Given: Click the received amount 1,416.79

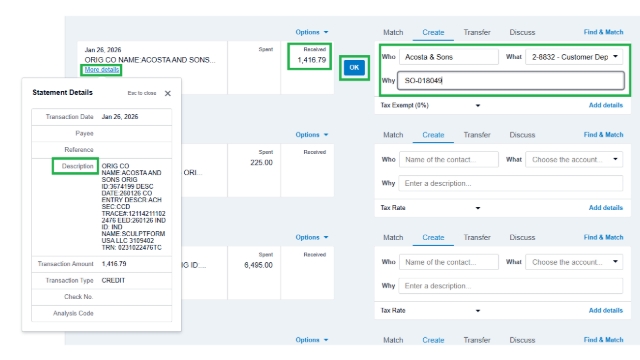Looking at the screenshot, I should pos(311,60).
